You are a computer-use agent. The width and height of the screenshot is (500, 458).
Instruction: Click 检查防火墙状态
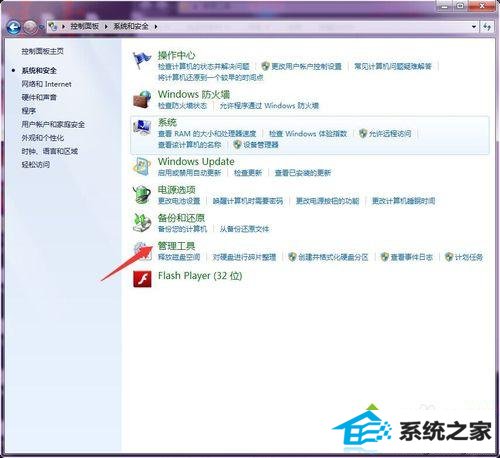pyautogui.click(x=182, y=106)
